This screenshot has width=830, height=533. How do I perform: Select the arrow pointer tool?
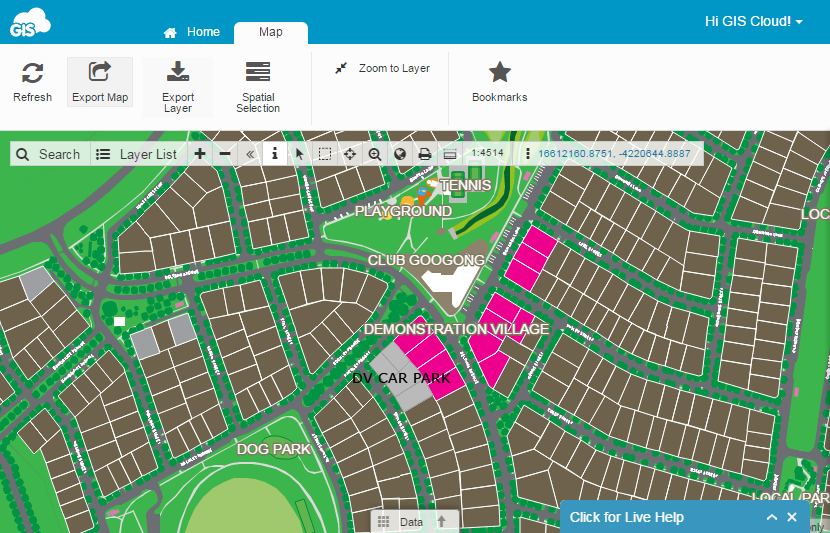point(300,154)
